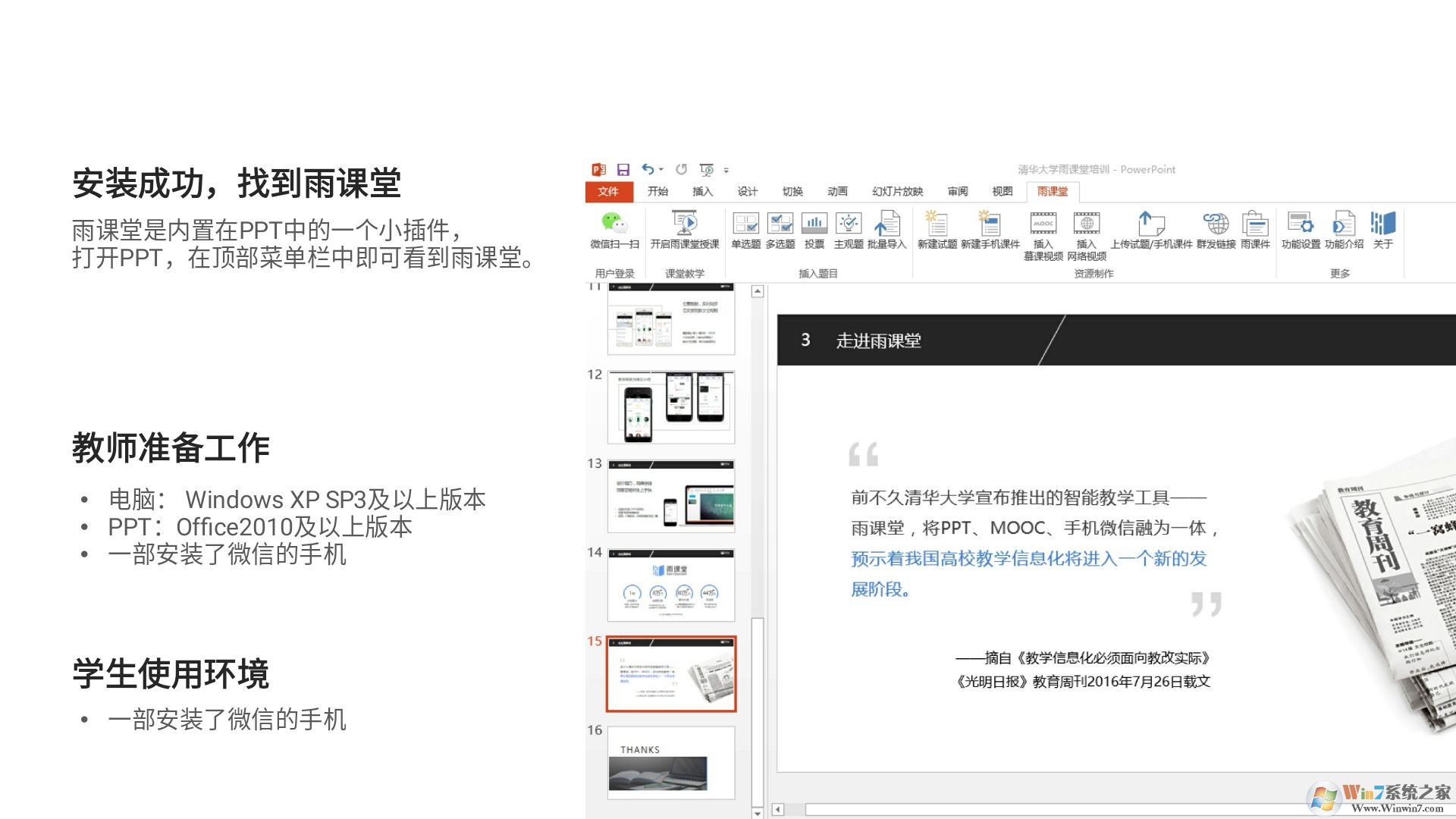The image size is (1456, 819).
Task: Select slide 16 THANKS thumbnail
Action: 671,763
